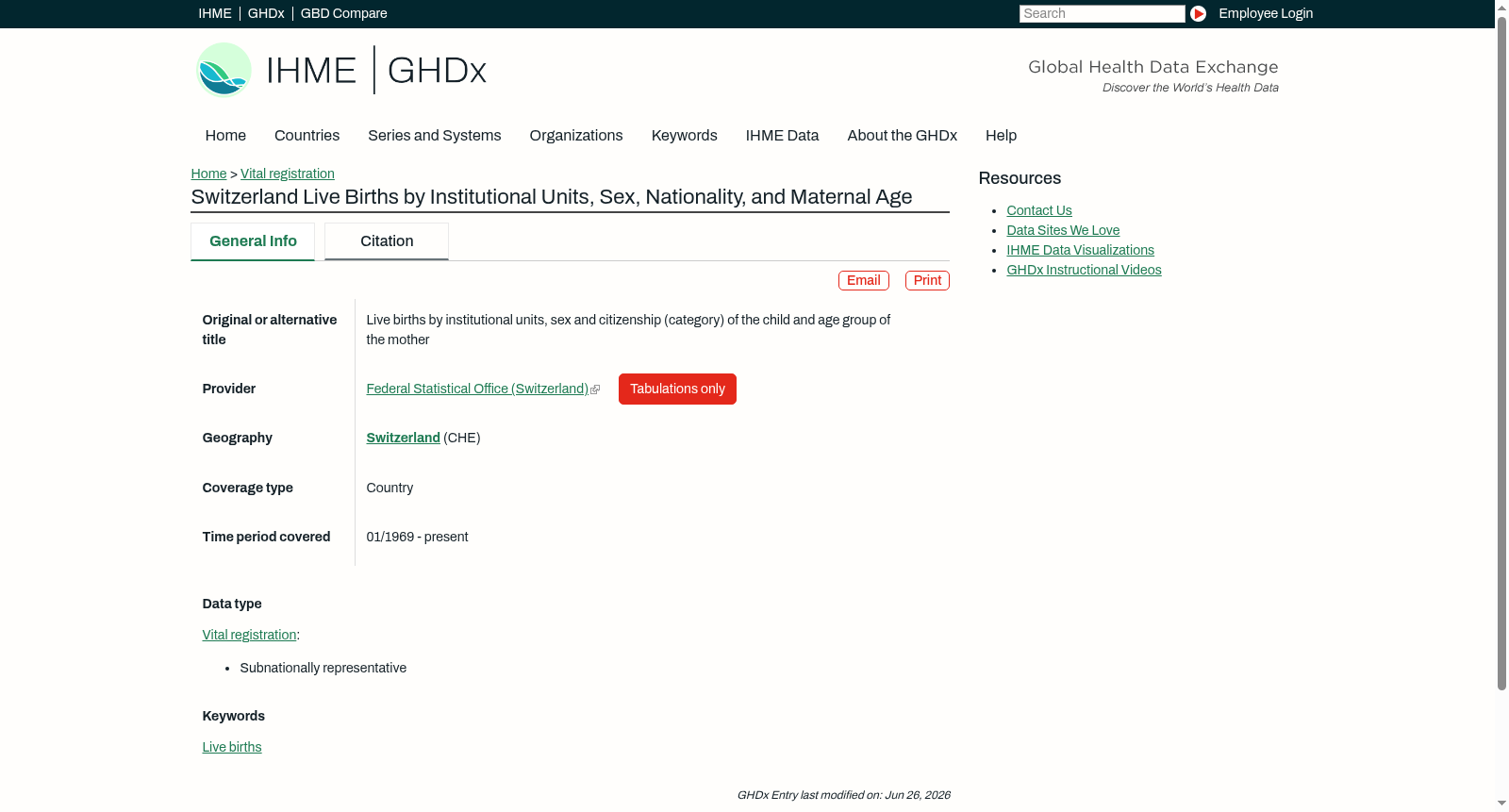Click the 'Subnationally representative' list item
Image resolution: width=1509 pixels, height=812 pixels.
click(x=323, y=669)
